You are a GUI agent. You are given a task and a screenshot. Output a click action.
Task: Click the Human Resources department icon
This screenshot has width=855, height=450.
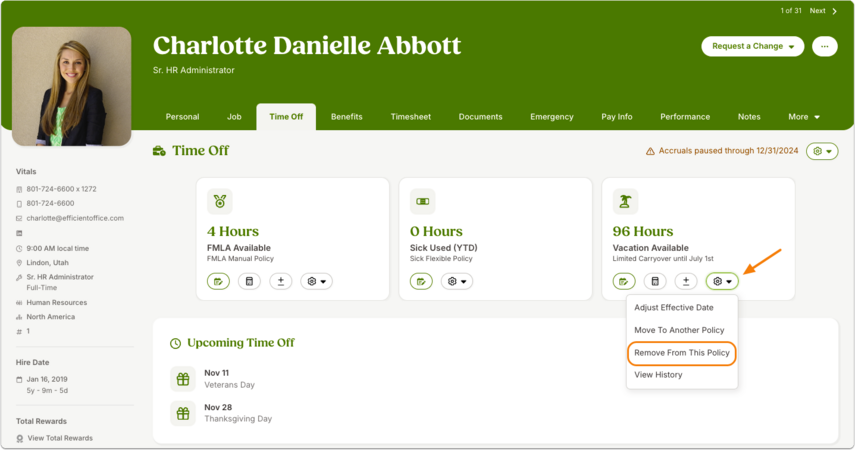click(x=19, y=303)
